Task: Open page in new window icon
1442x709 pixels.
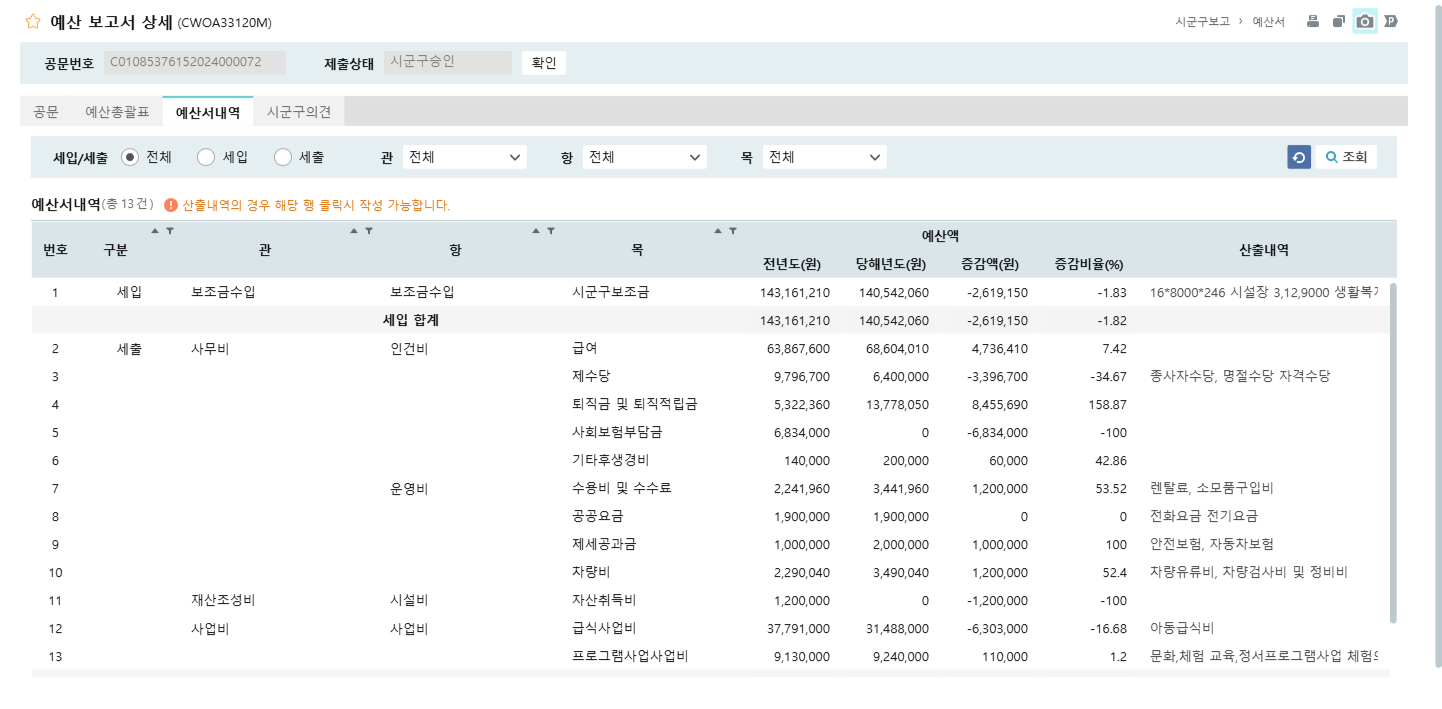Action: click(x=1339, y=21)
